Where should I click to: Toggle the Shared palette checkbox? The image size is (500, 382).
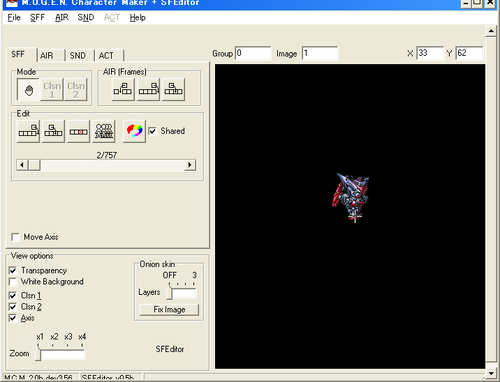[x=152, y=131]
